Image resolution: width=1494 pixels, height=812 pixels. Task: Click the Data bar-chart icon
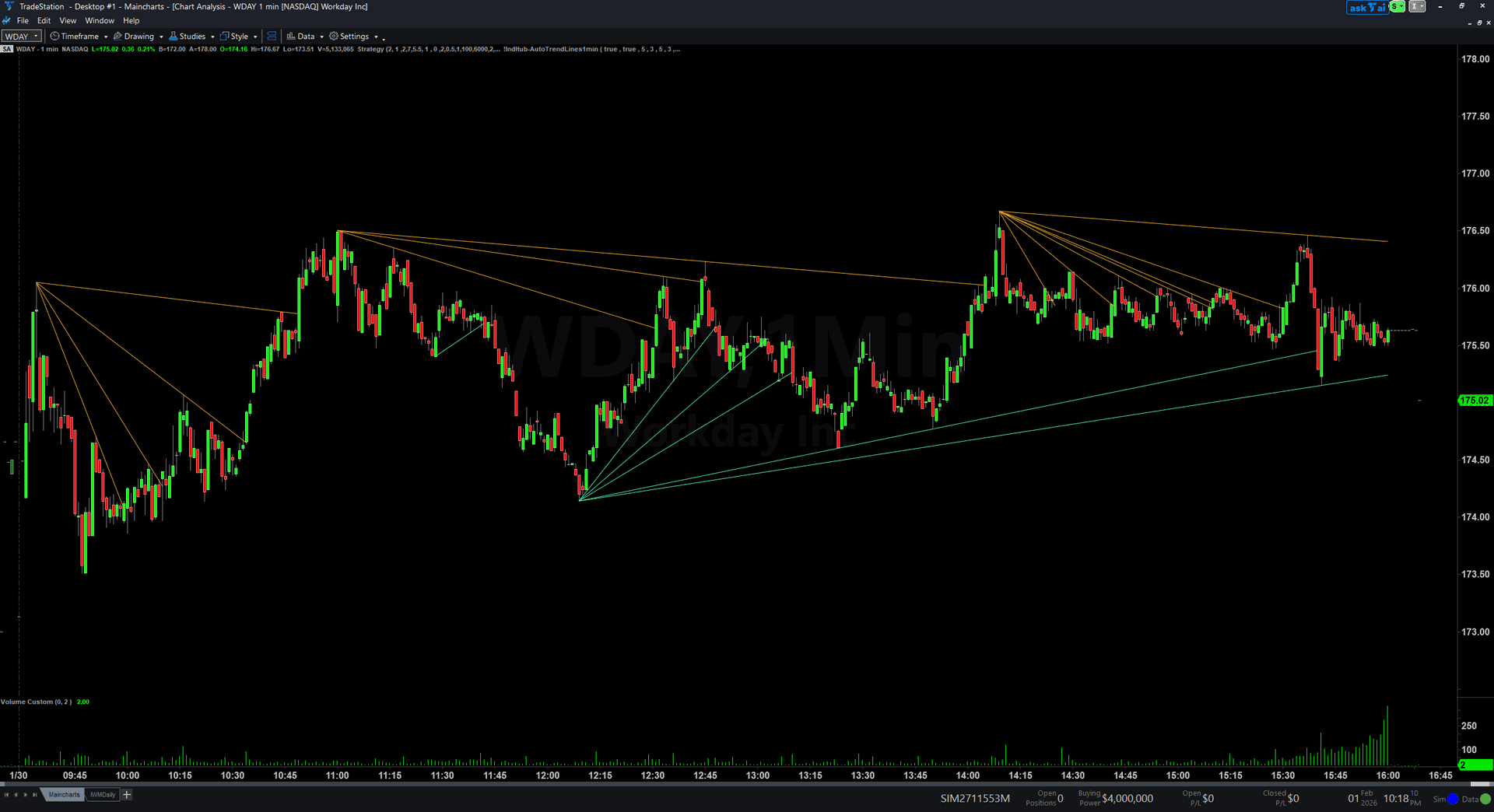(291, 36)
